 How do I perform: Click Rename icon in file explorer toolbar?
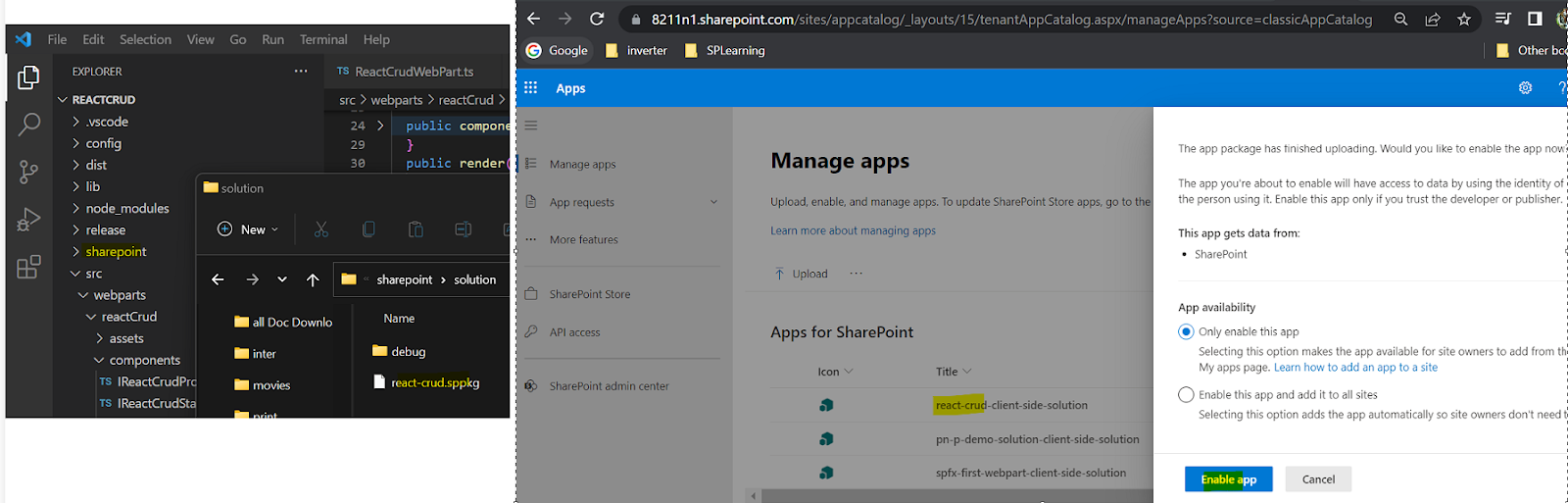(x=464, y=229)
